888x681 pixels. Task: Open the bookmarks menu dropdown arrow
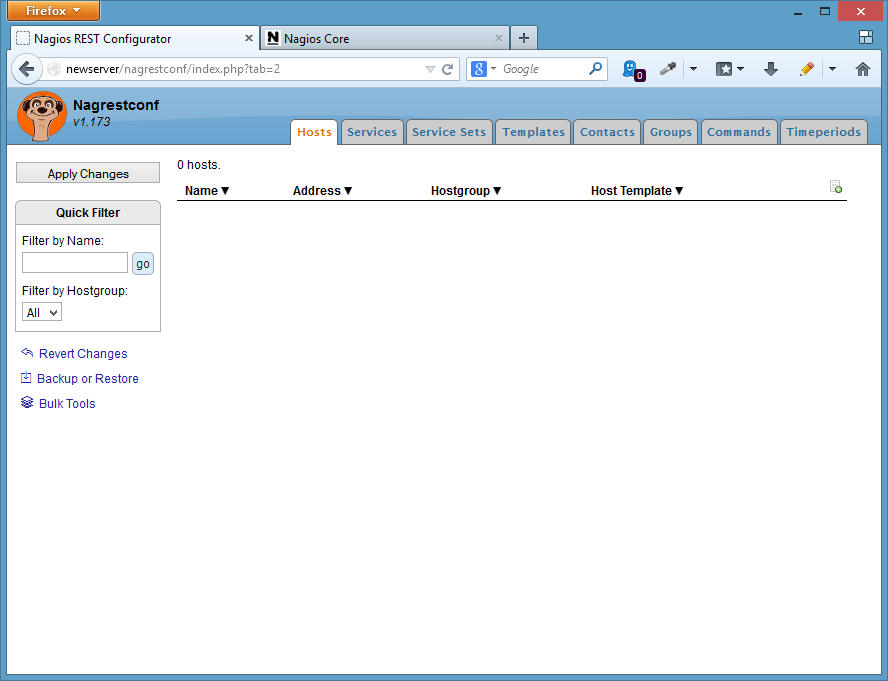pyautogui.click(x=740, y=69)
